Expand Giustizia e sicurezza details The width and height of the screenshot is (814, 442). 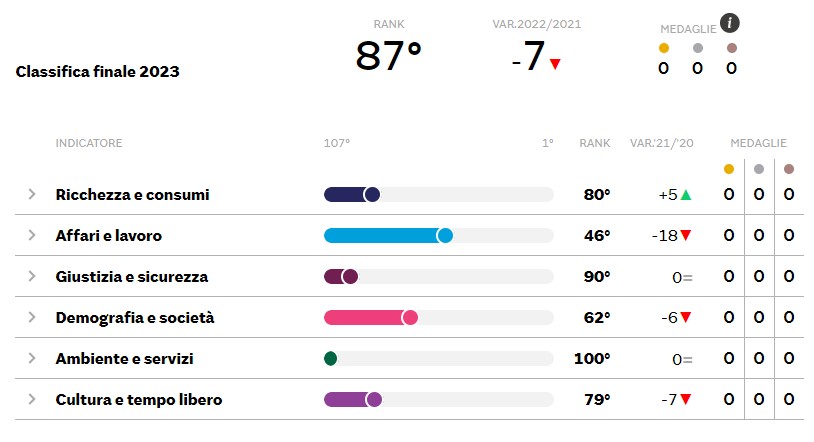(32, 276)
